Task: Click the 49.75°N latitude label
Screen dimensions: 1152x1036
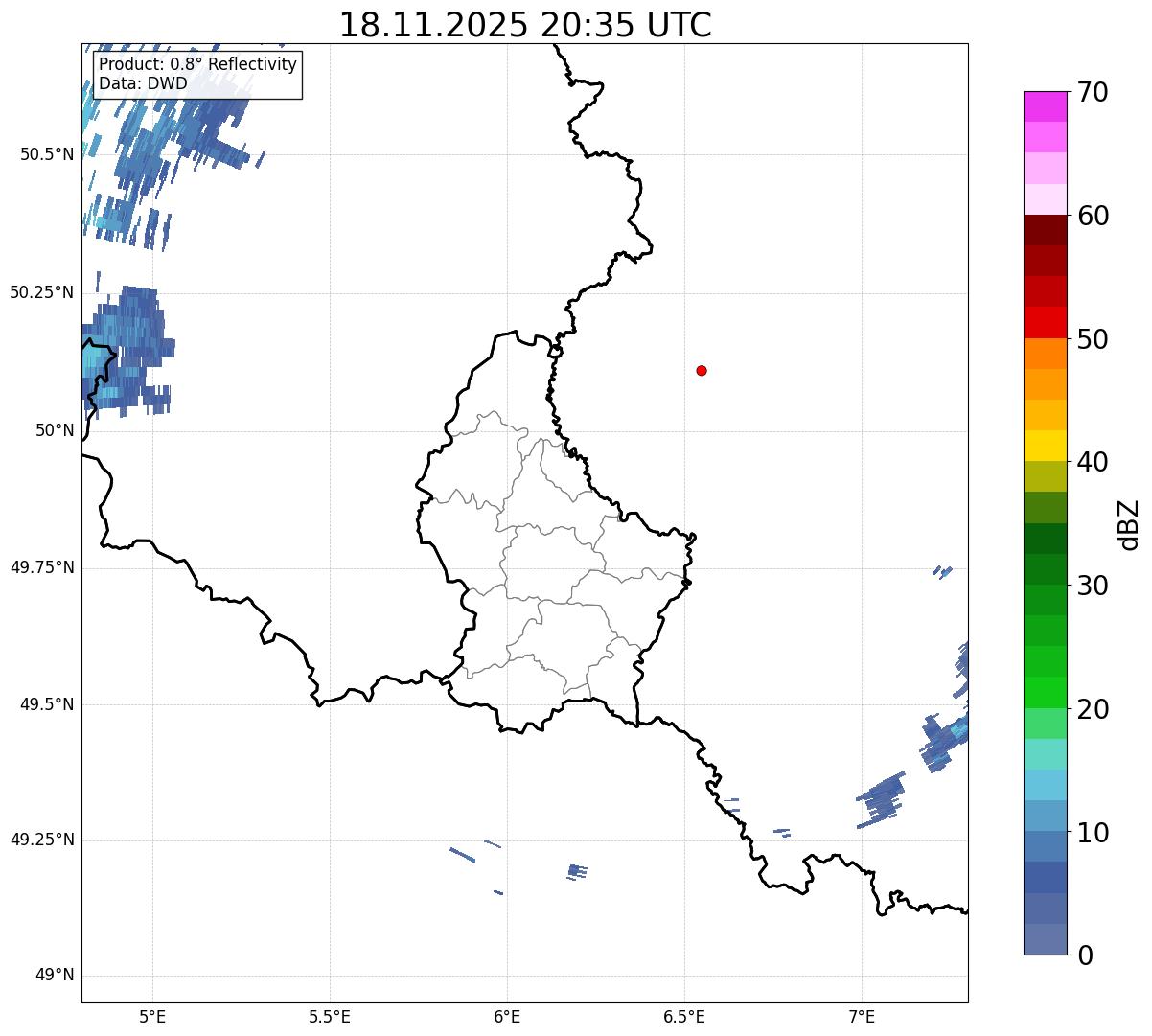Action: [42, 567]
